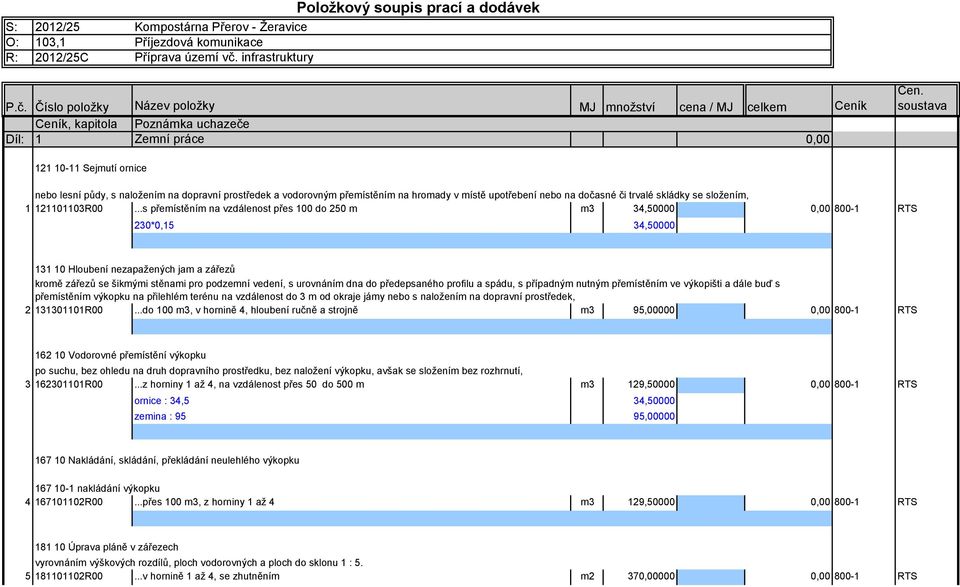Click the calculation '230*0,15'
Image resolution: width=960 pixels, height=587 pixels.
154,225
